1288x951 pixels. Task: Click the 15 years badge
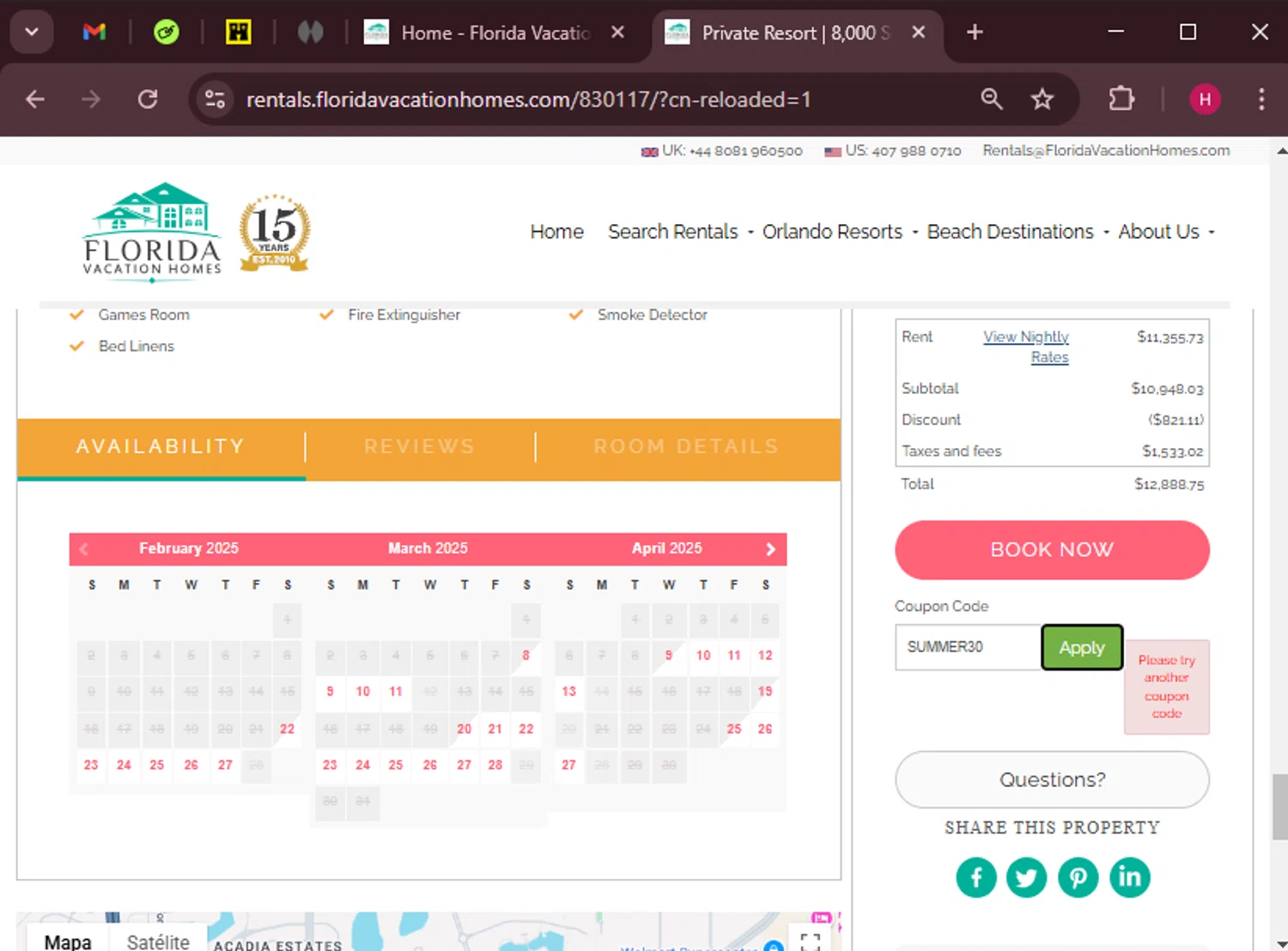point(274,233)
